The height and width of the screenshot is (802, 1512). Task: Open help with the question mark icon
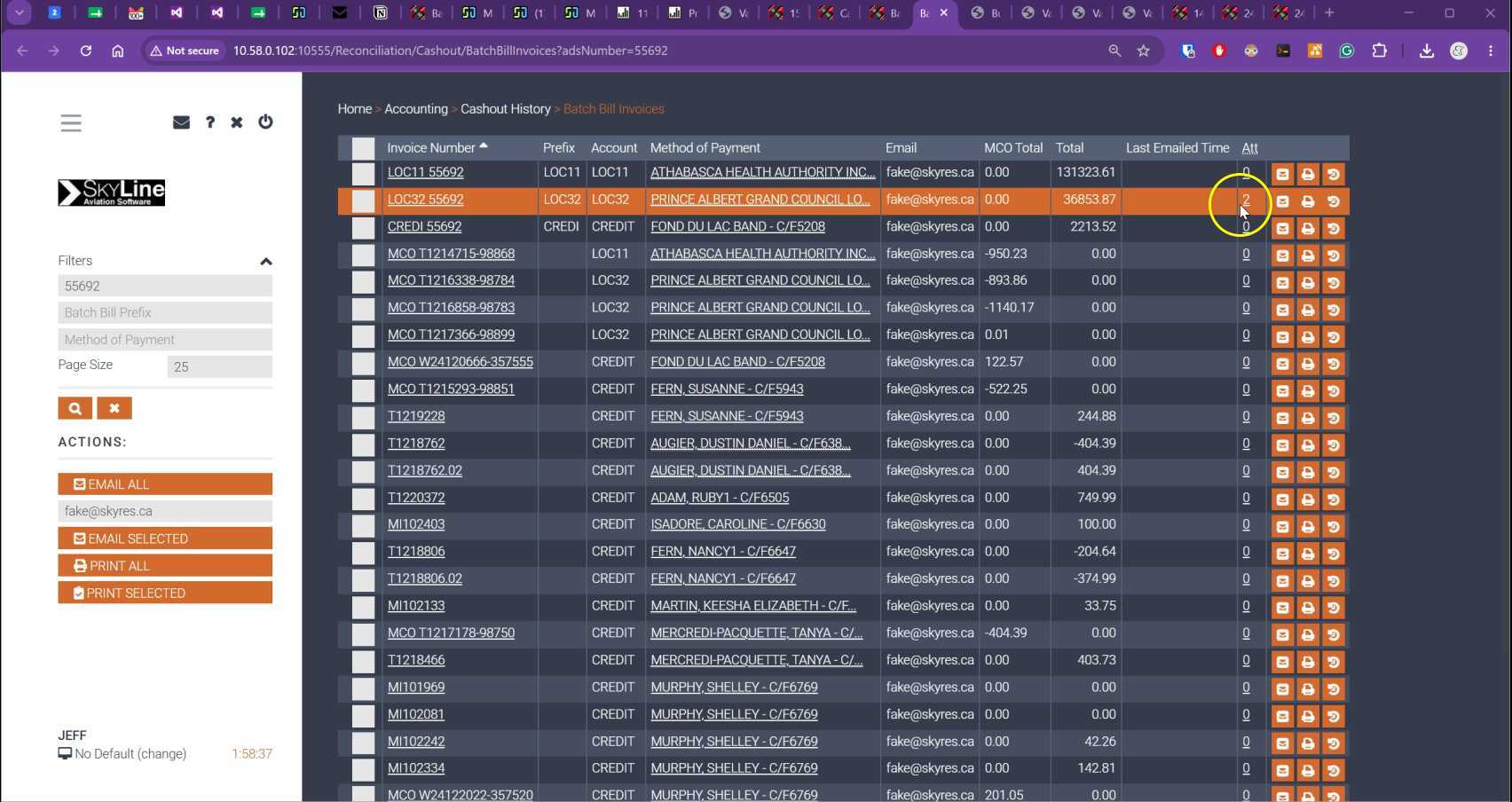[x=210, y=122]
